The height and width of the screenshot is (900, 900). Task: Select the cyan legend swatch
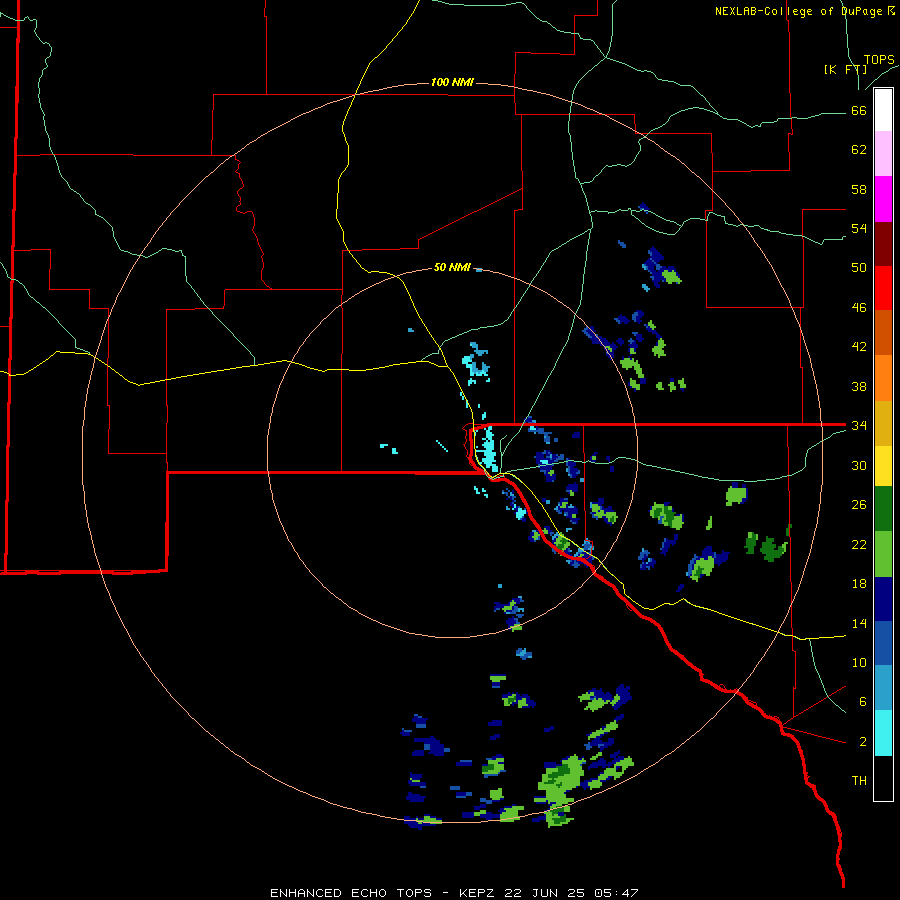click(x=883, y=733)
